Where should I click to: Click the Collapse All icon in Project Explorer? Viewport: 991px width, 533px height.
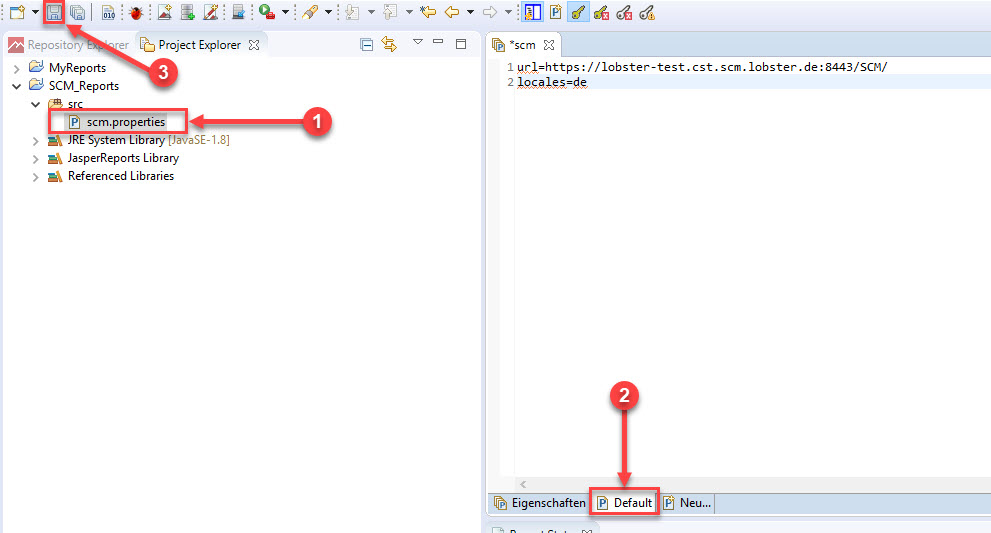pyautogui.click(x=366, y=44)
